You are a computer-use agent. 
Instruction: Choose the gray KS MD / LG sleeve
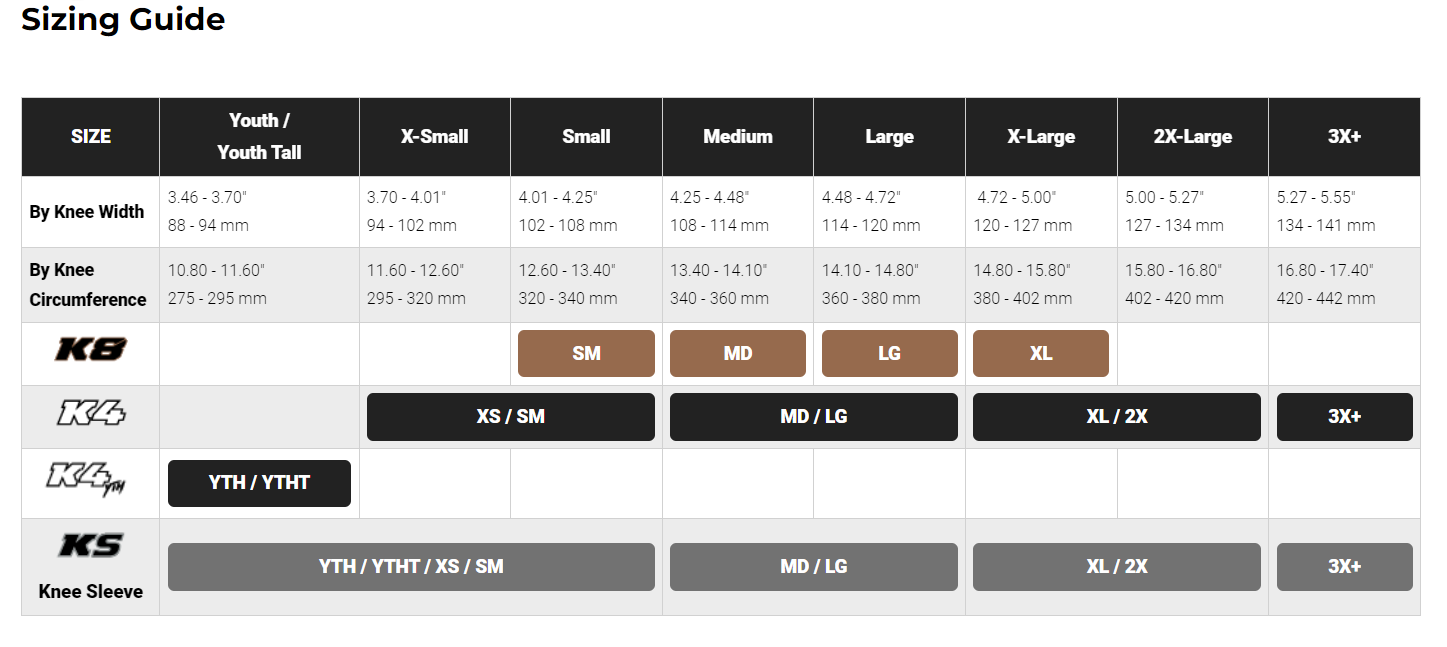pyautogui.click(x=813, y=567)
